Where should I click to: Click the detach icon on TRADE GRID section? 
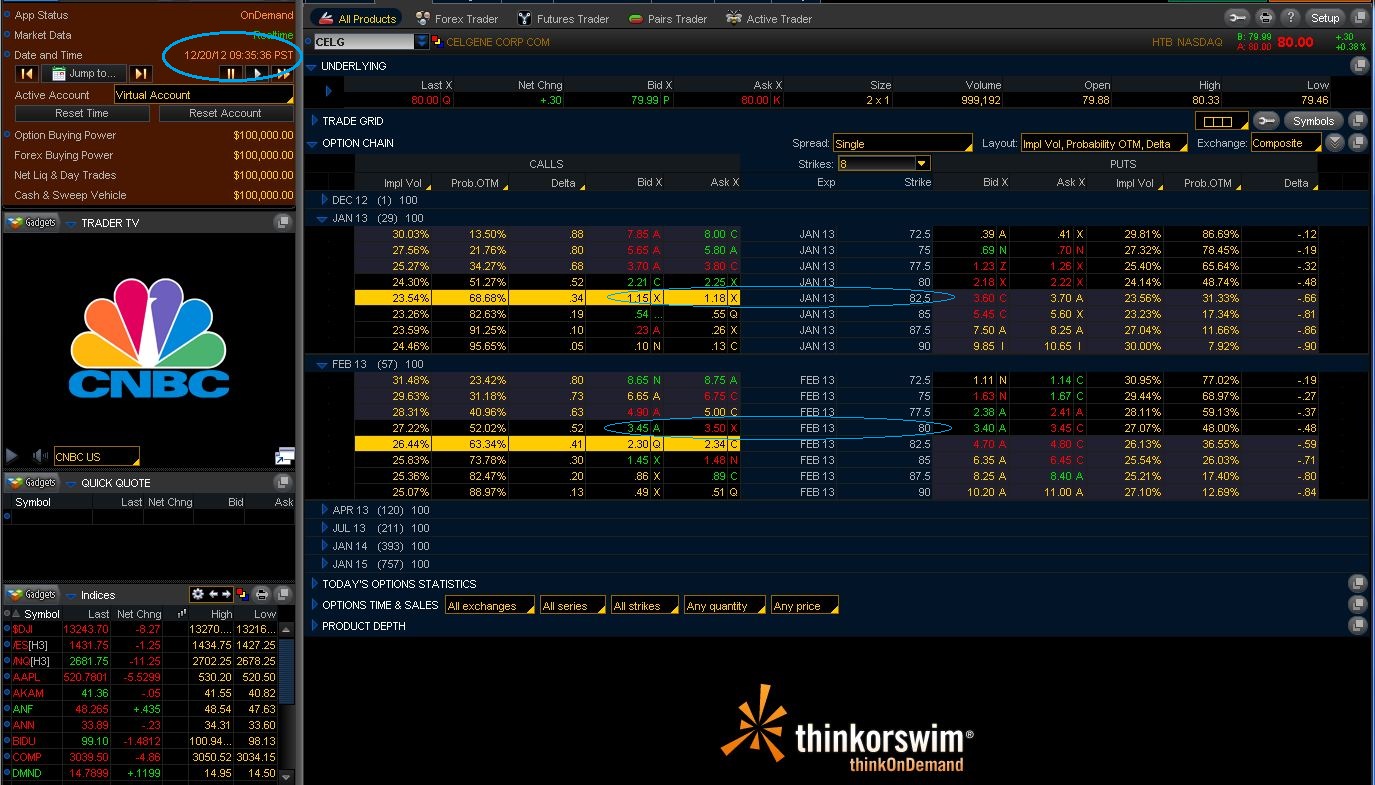(x=1358, y=121)
